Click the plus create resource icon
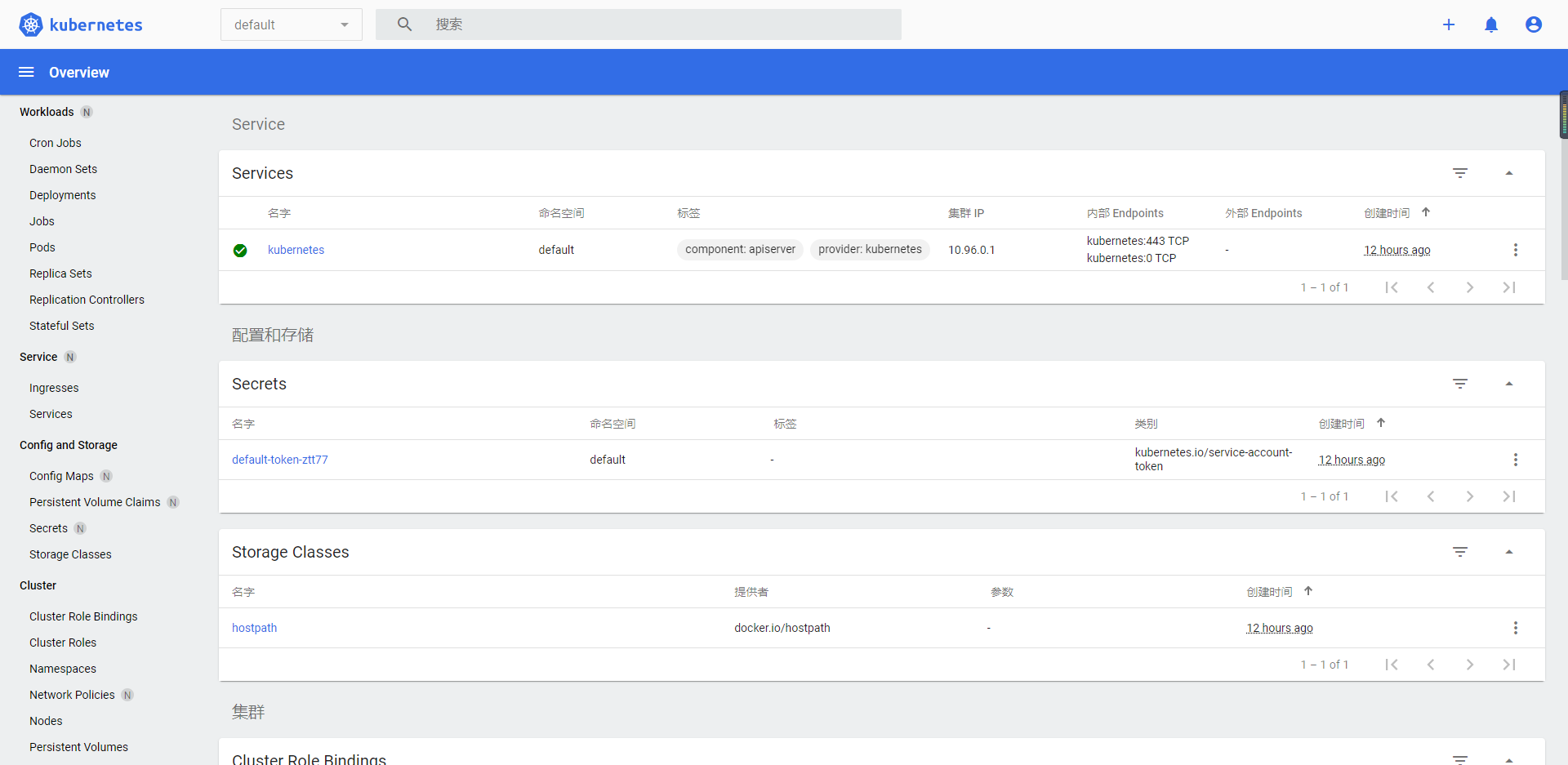Screen dimensions: 1568x765 pyautogui.click(x=1449, y=24)
